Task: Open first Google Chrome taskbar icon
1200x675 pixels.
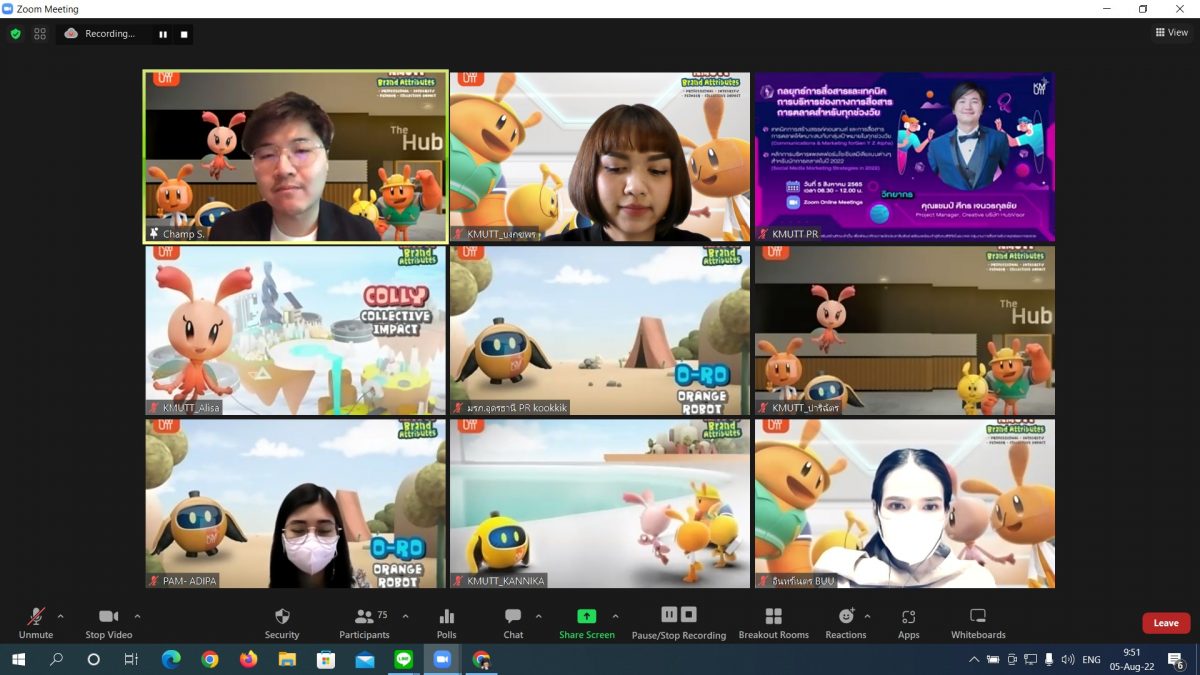Action: tap(209, 660)
